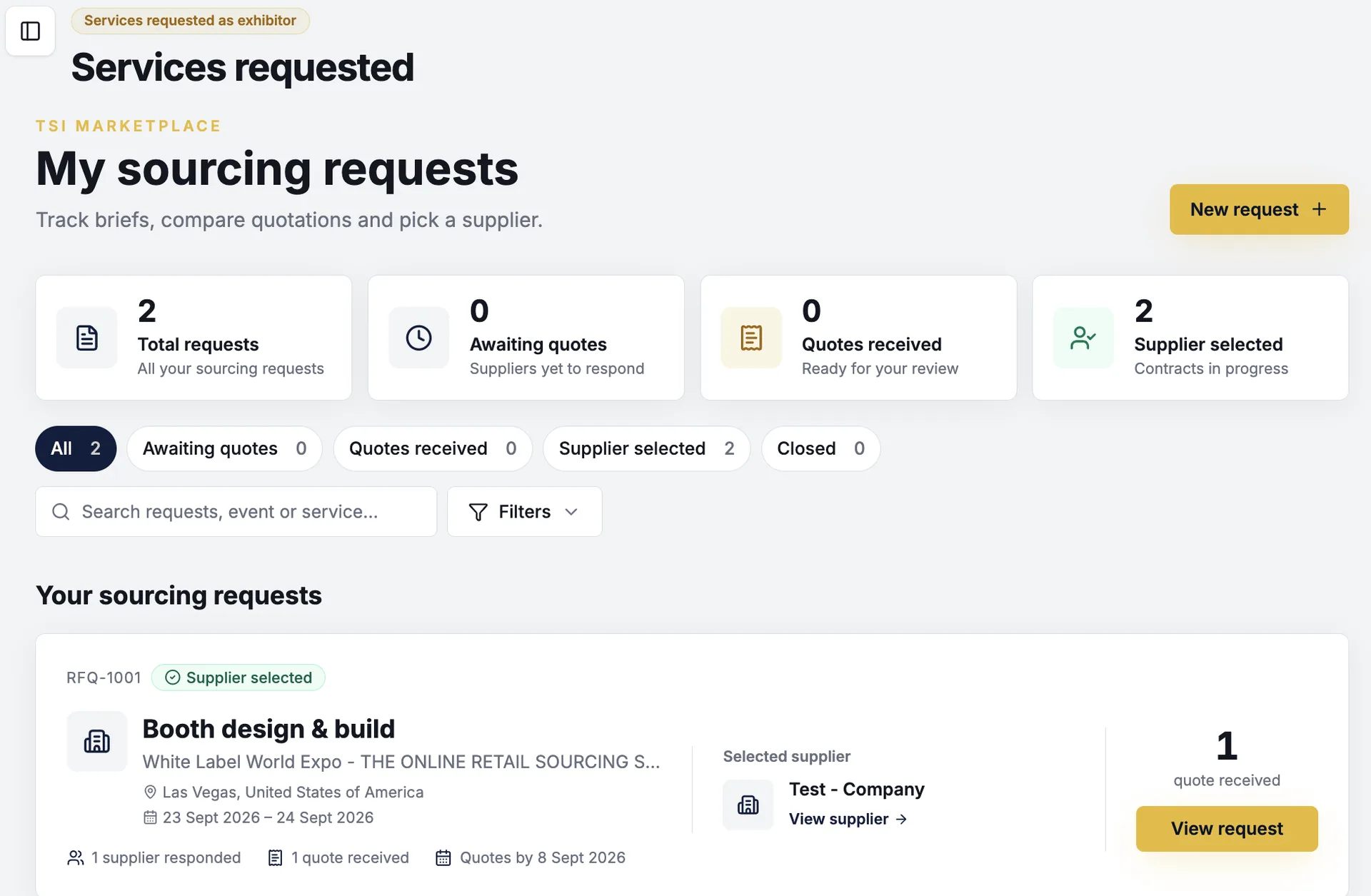This screenshot has width=1371, height=896.
Task: Switch to the Closed tab
Action: point(820,448)
